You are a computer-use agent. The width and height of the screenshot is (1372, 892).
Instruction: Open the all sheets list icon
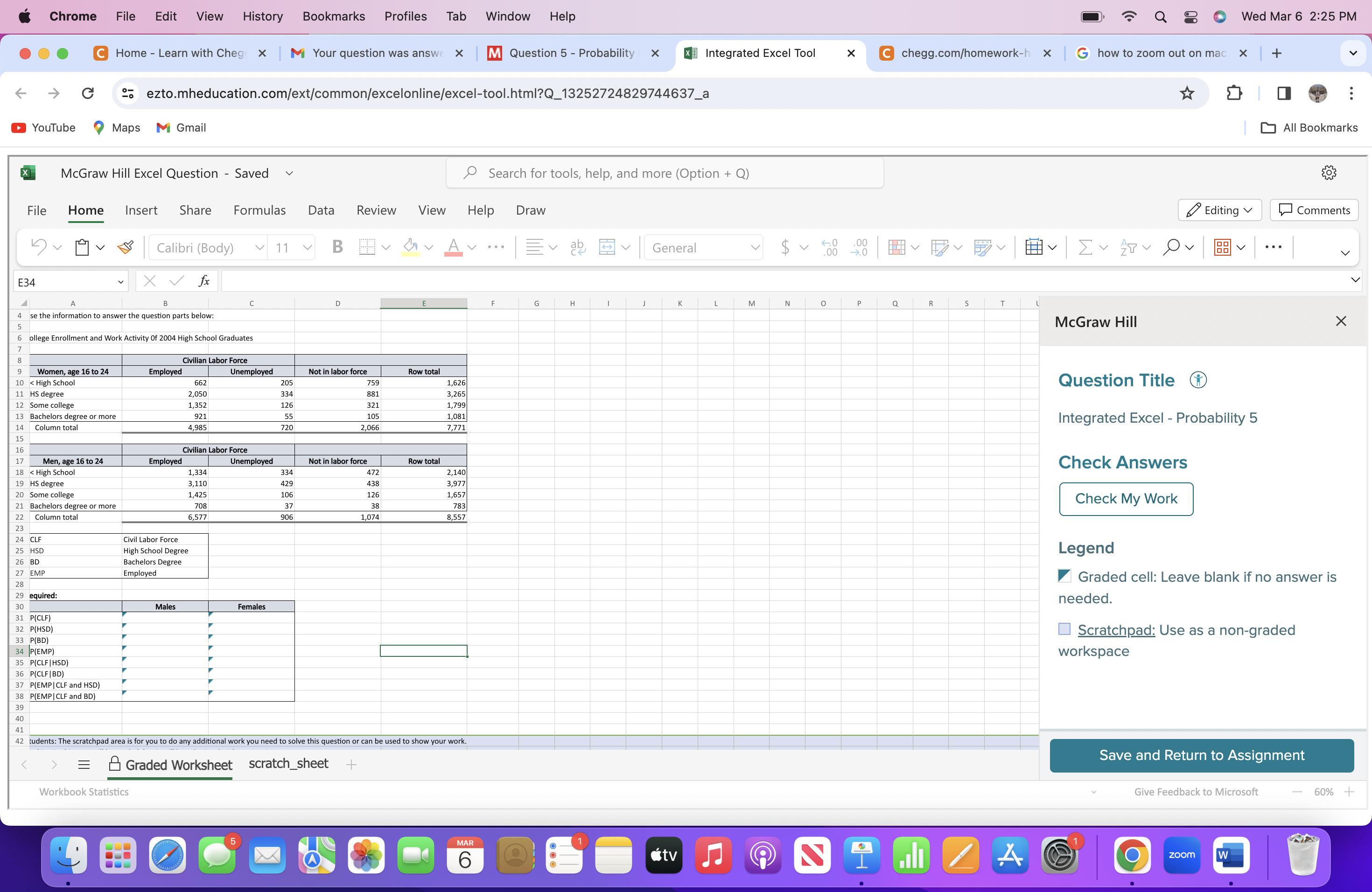84,765
